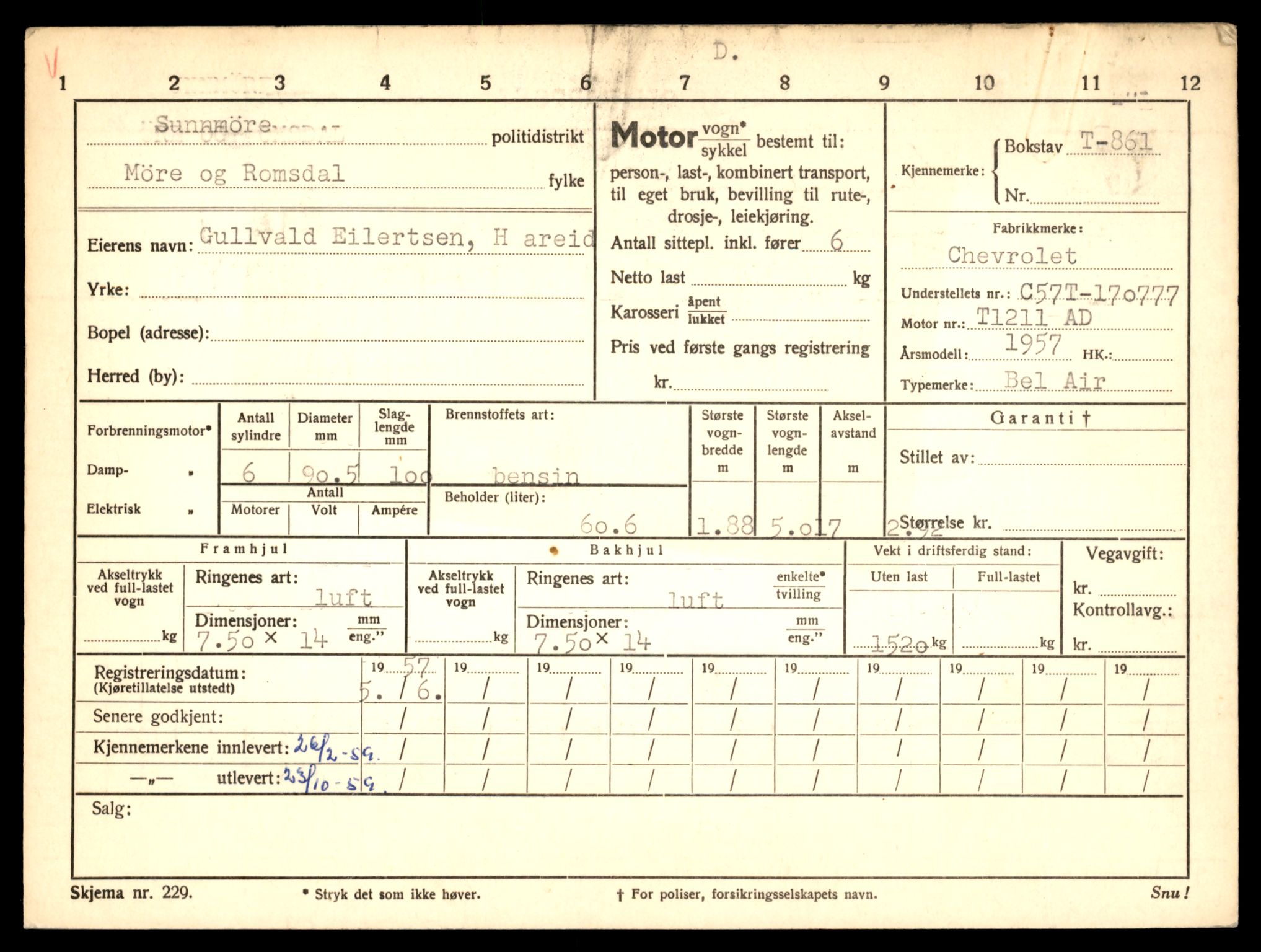Click the tank capacity value '60.6'

(609, 525)
